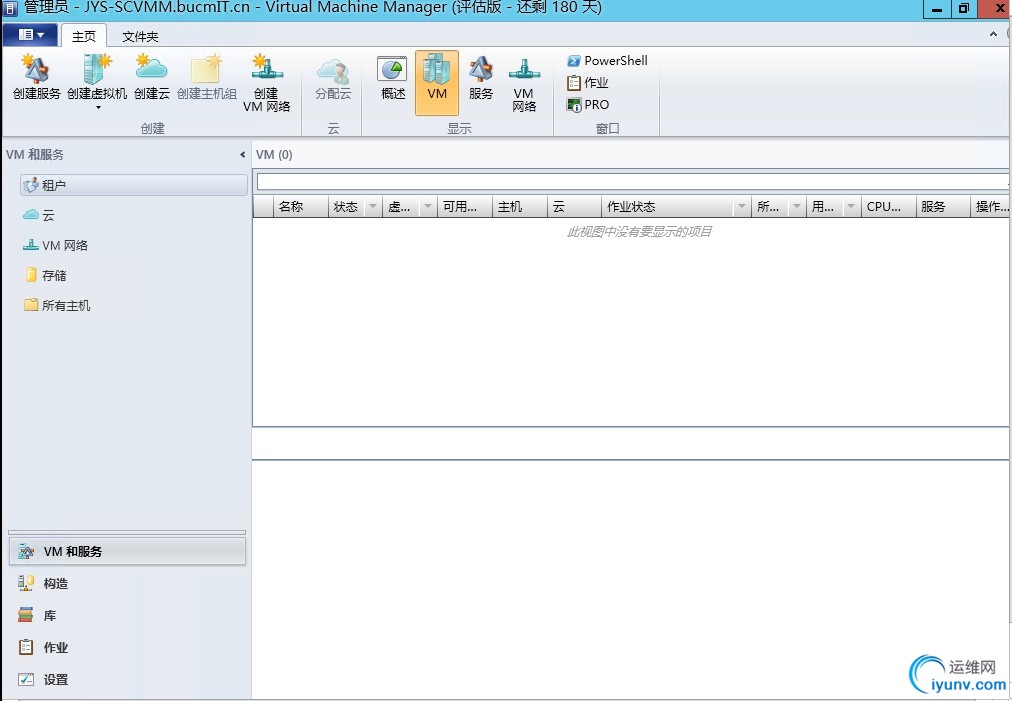Screen dimensions: 1012x701
Task: Select Clouds (云) in the tree
Action: point(39,215)
